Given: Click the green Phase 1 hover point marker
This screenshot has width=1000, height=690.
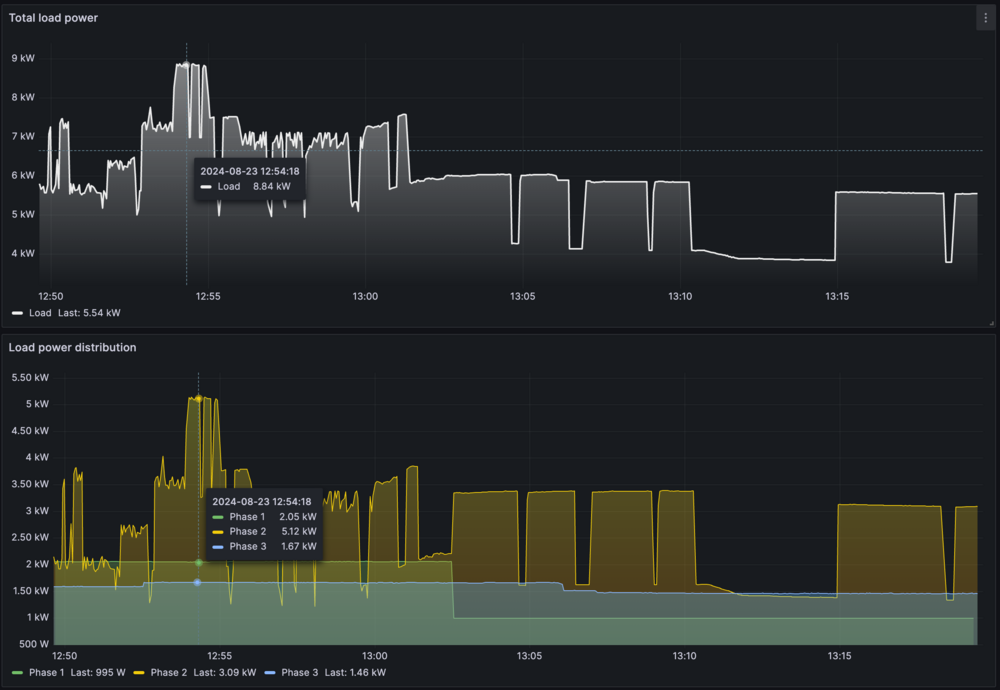Looking at the screenshot, I should click(x=198, y=562).
